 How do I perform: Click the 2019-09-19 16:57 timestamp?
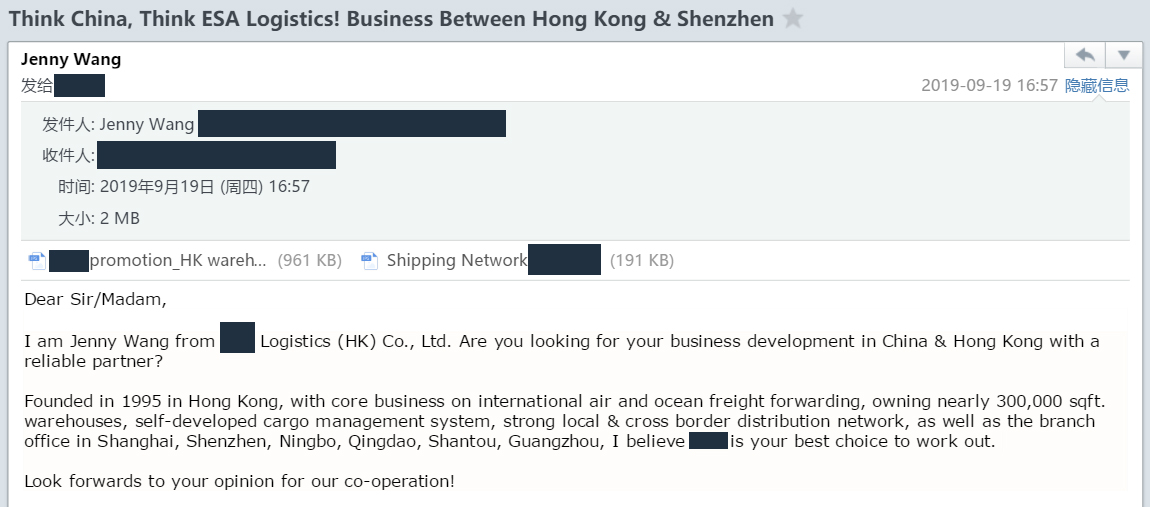tap(988, 86)
